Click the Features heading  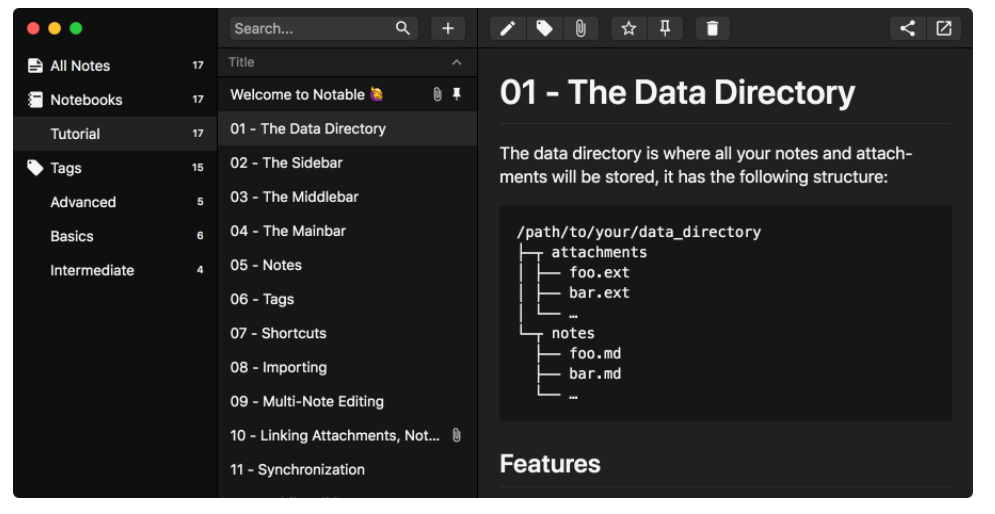[550, 464]
